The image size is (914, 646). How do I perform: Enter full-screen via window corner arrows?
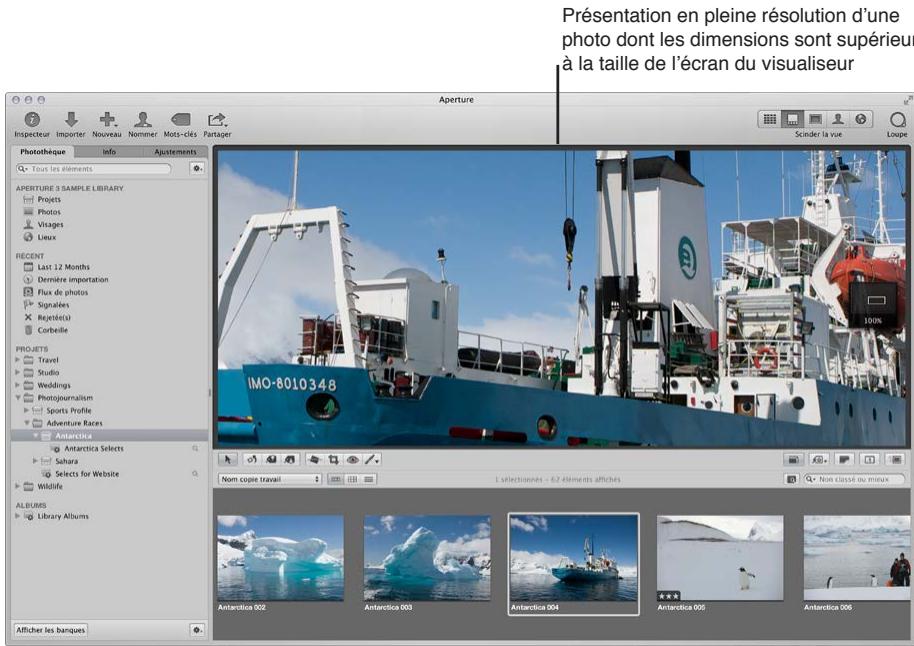pos(907,100)
